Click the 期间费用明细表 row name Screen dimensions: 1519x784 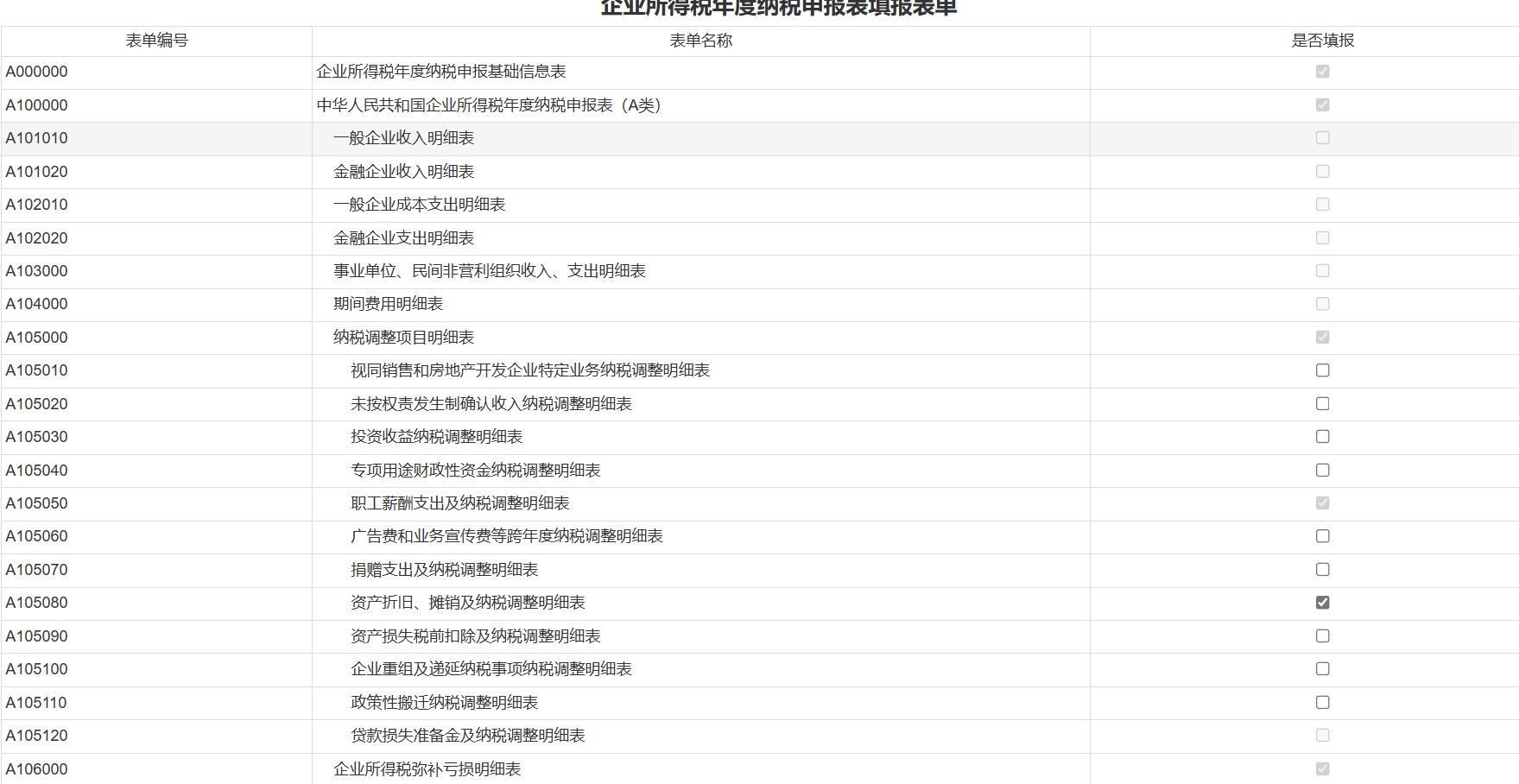[x=388, y=304]
